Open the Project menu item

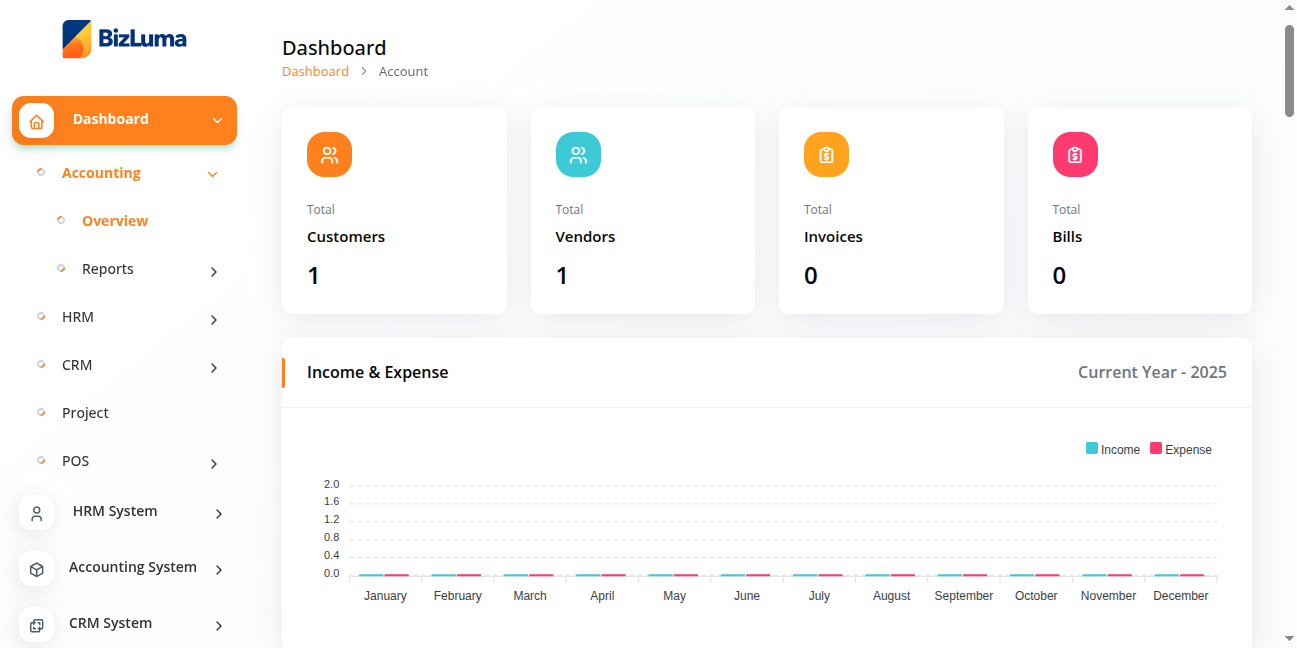pyautogui.click(x=85, y=413)
